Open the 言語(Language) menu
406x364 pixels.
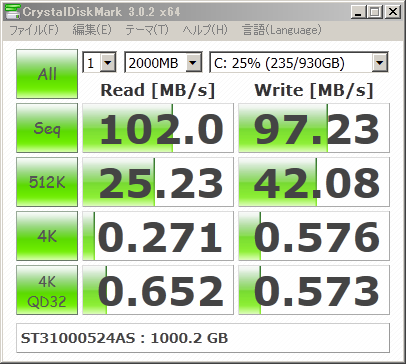[282, 30]
